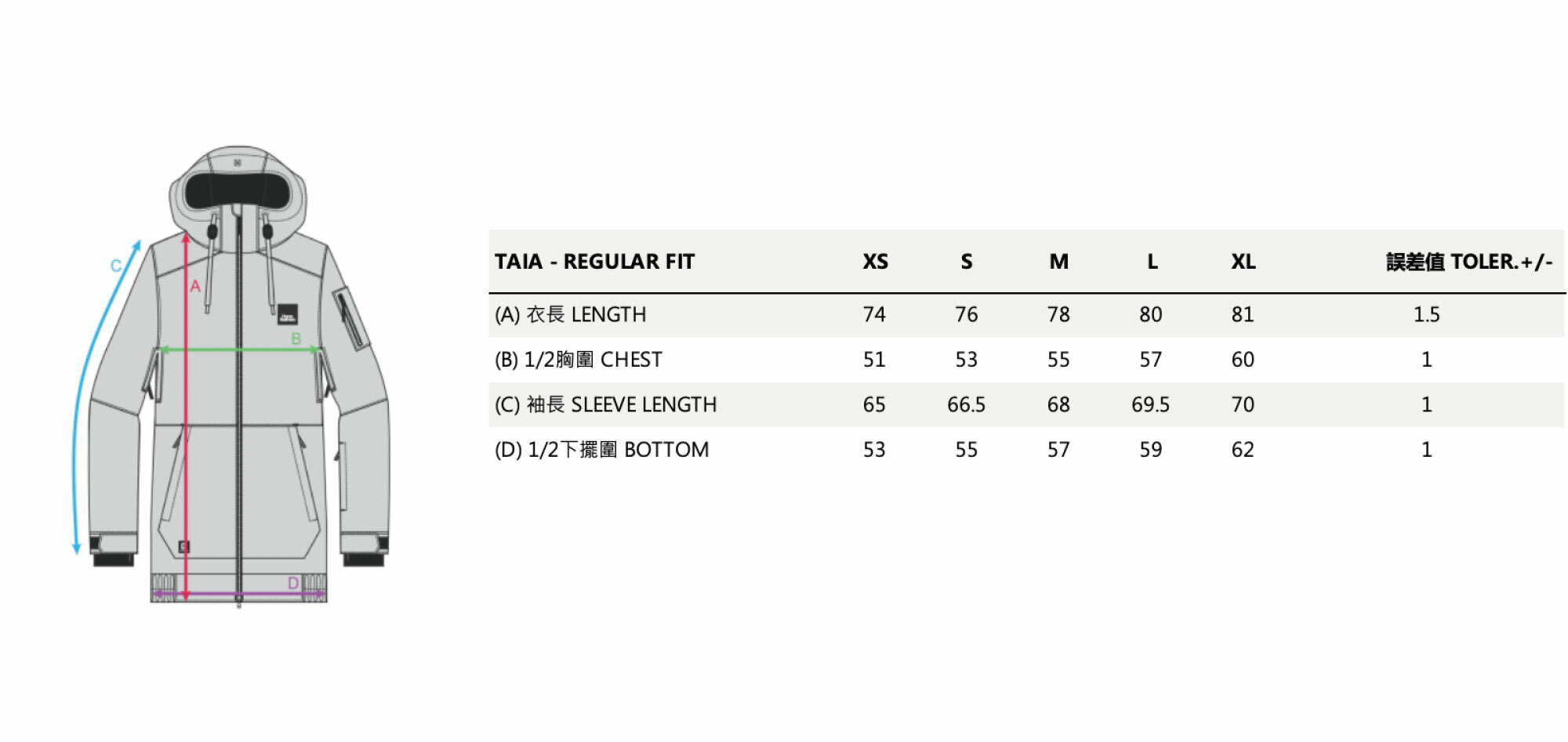
Task: Click the green B chest label
Action: tap(296, 338)
